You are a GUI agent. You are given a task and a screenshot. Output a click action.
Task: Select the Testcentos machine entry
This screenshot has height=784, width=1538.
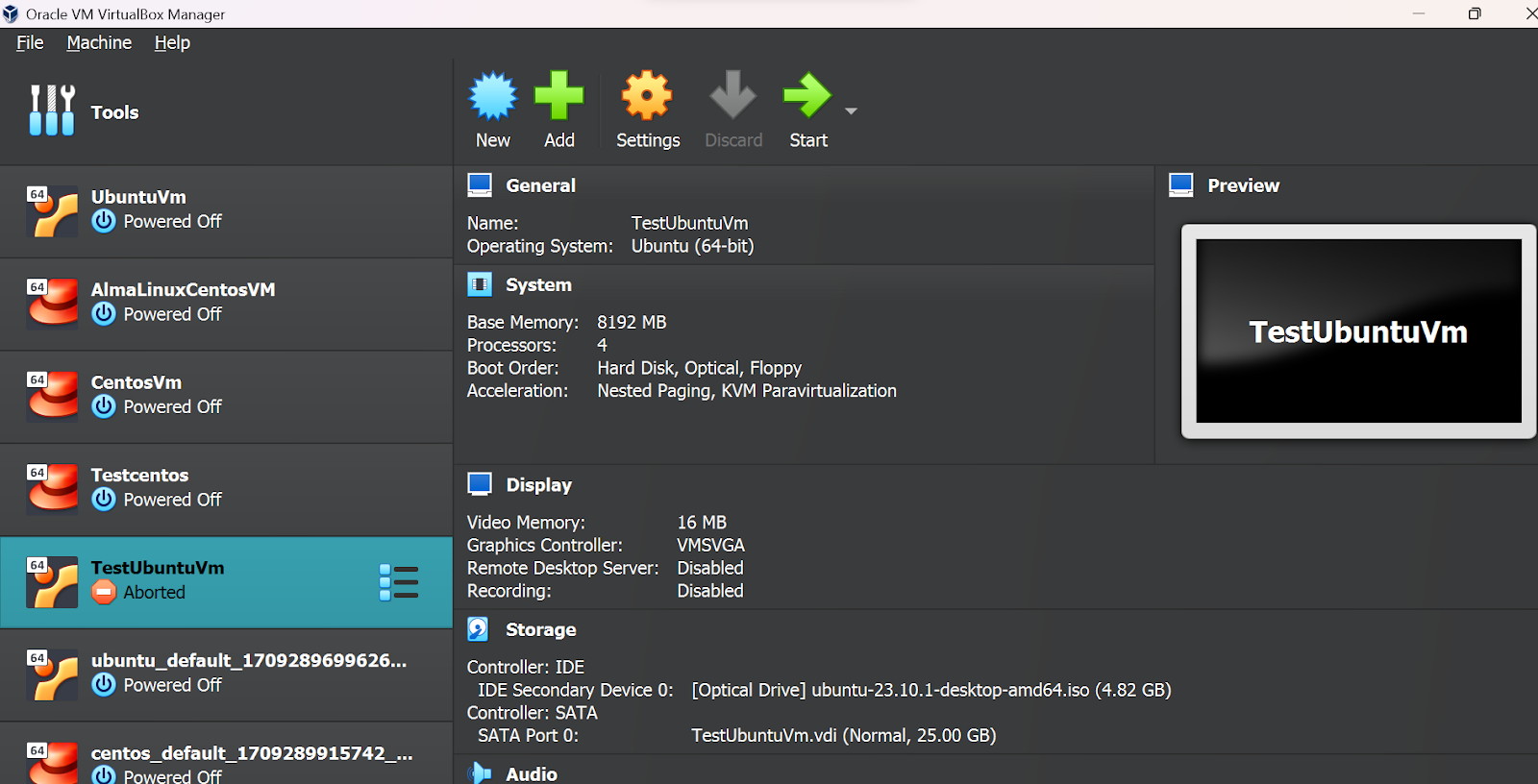click(226, 489)
